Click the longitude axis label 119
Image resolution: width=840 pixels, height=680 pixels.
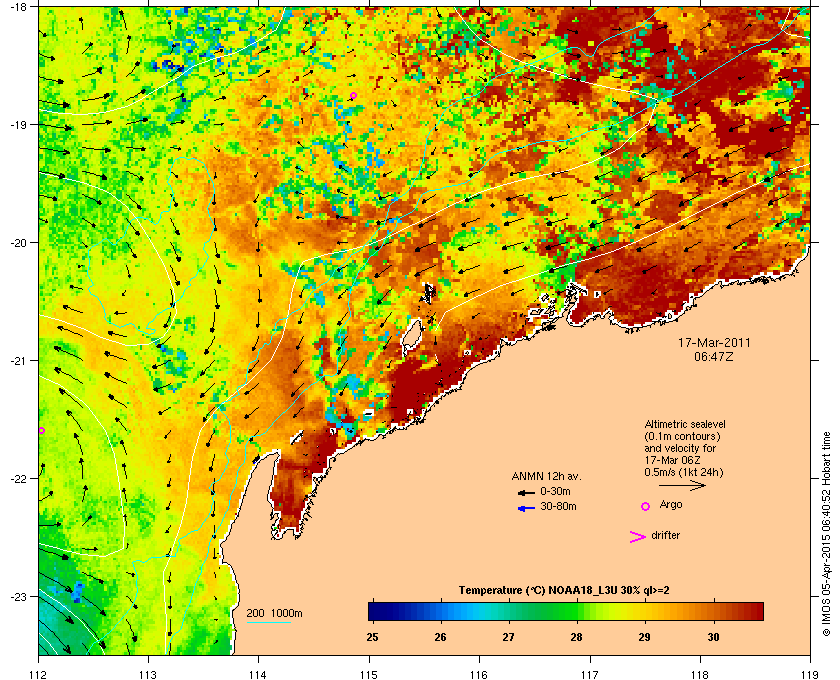pyautogui.click(x=810, y=674)
